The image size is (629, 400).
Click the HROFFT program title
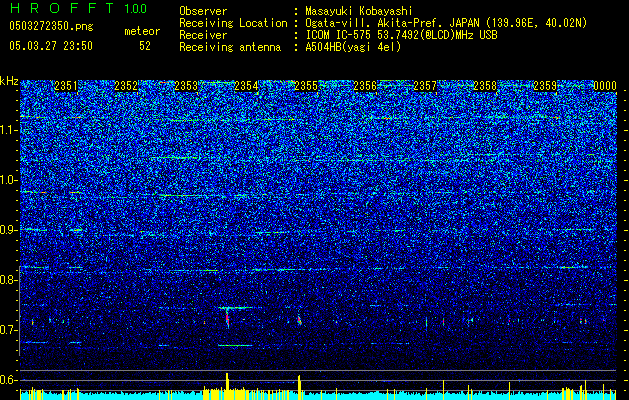click(62, 8)
